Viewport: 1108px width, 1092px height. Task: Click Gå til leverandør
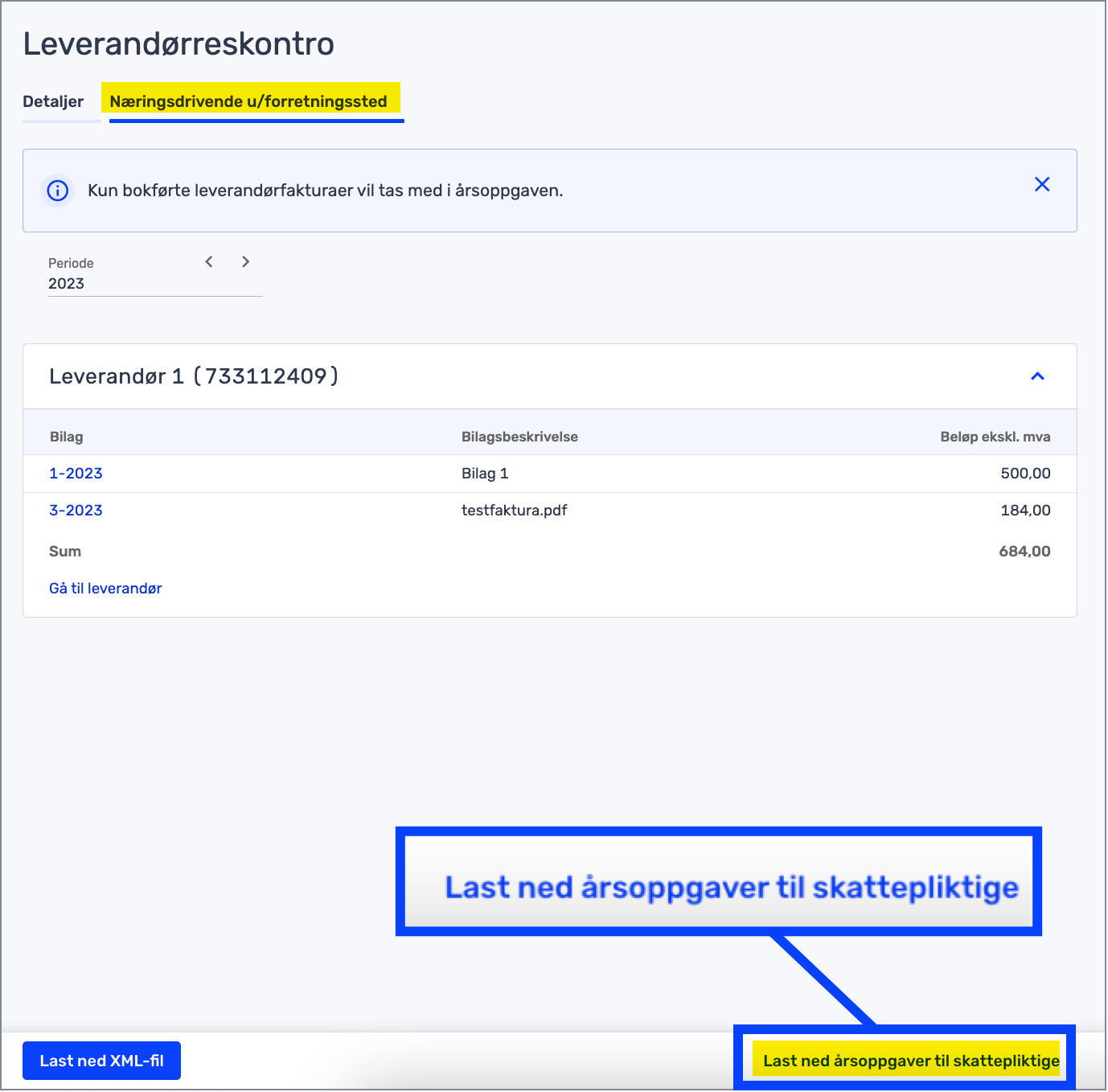point(105,588)
